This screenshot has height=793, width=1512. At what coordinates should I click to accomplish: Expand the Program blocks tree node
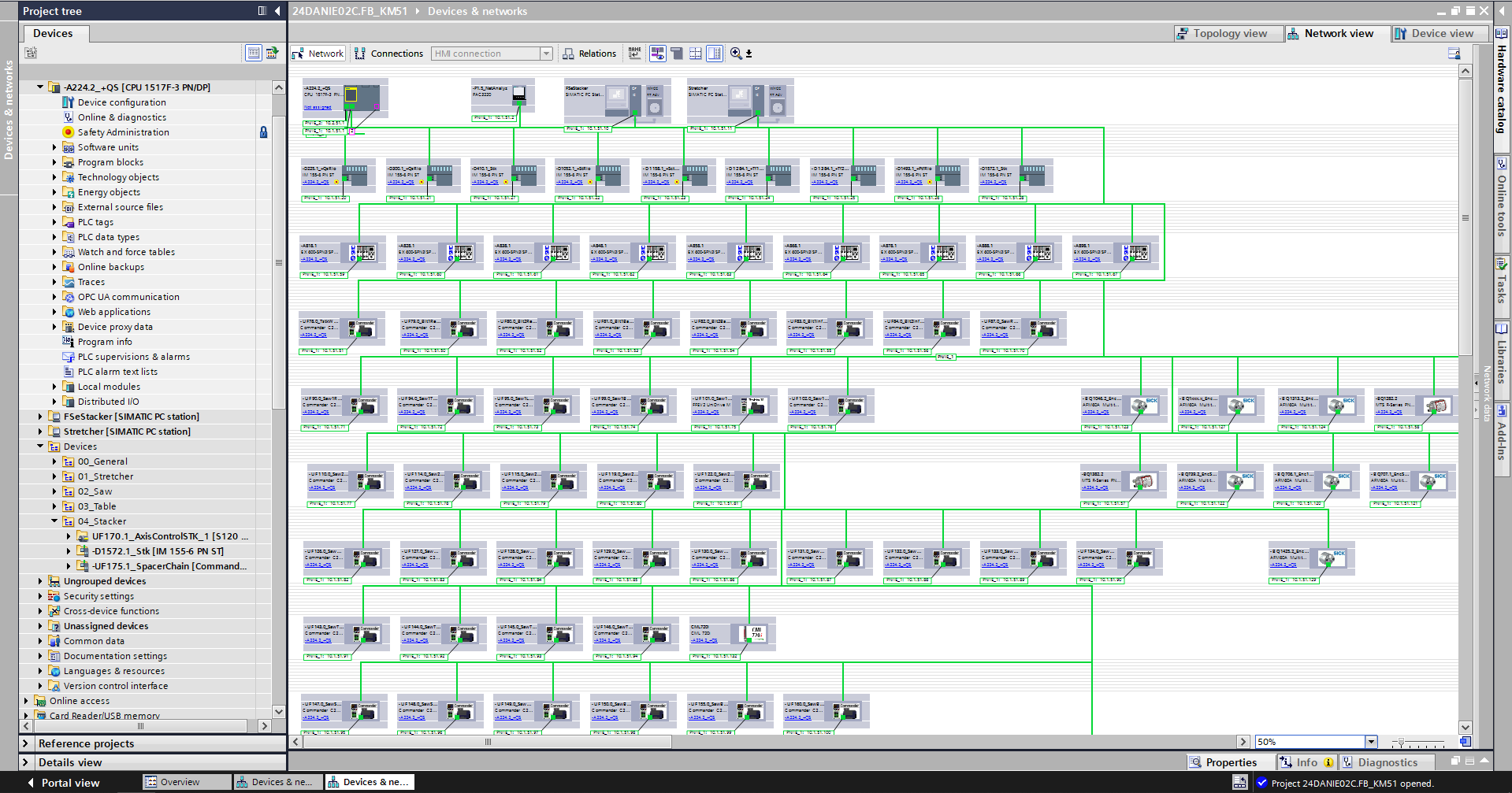tap(54, 162)
